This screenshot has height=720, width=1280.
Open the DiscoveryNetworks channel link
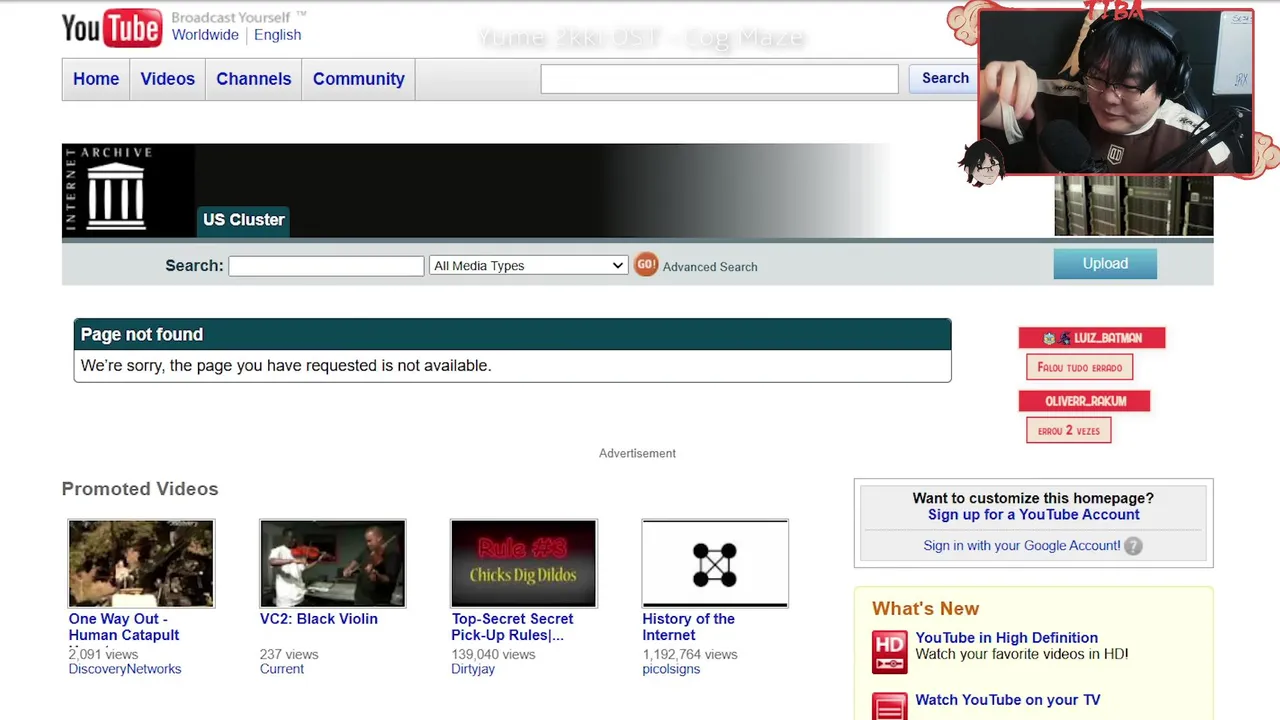point(125,669)
